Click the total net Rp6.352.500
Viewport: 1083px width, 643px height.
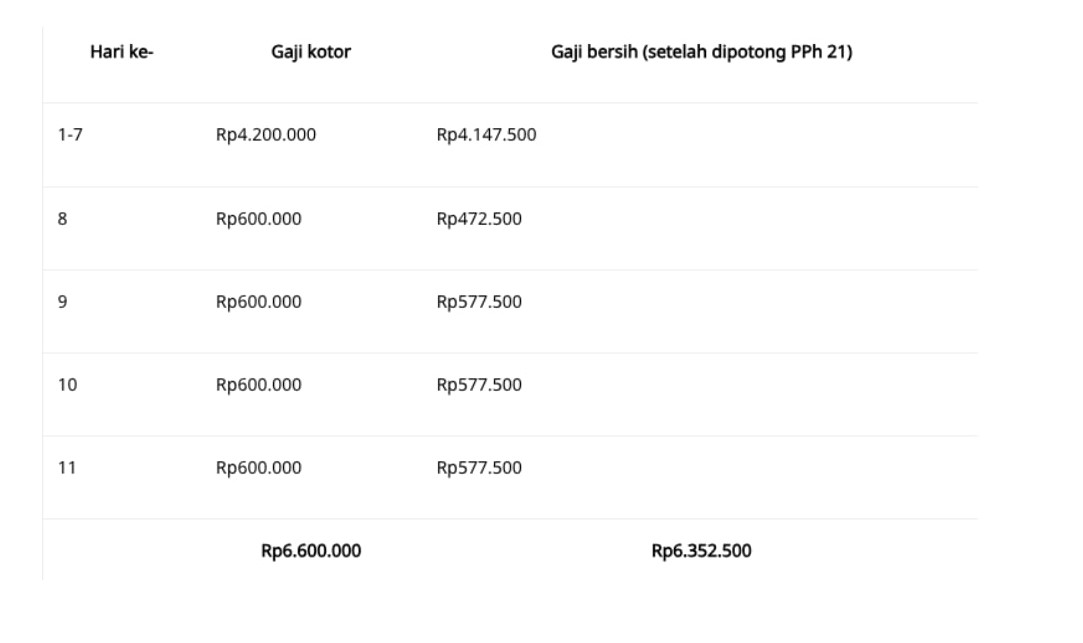tap(702, 551)
